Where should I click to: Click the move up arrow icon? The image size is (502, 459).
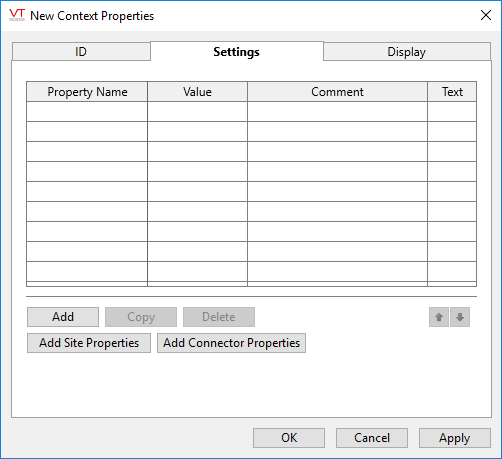pos(439,317)
